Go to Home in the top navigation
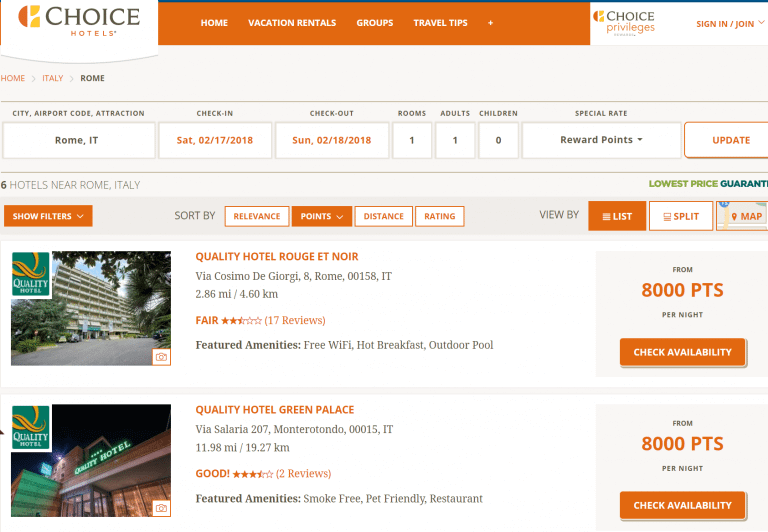The height and width of the screenshot is (532, 768). tap(214, 23)
